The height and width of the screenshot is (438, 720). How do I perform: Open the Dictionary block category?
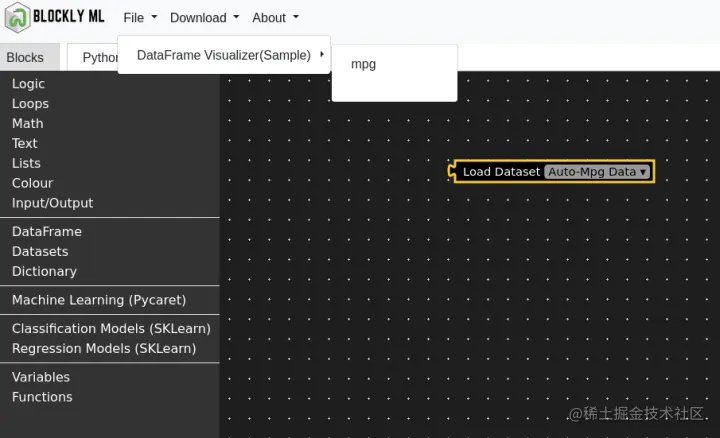(x=44, y=271)
